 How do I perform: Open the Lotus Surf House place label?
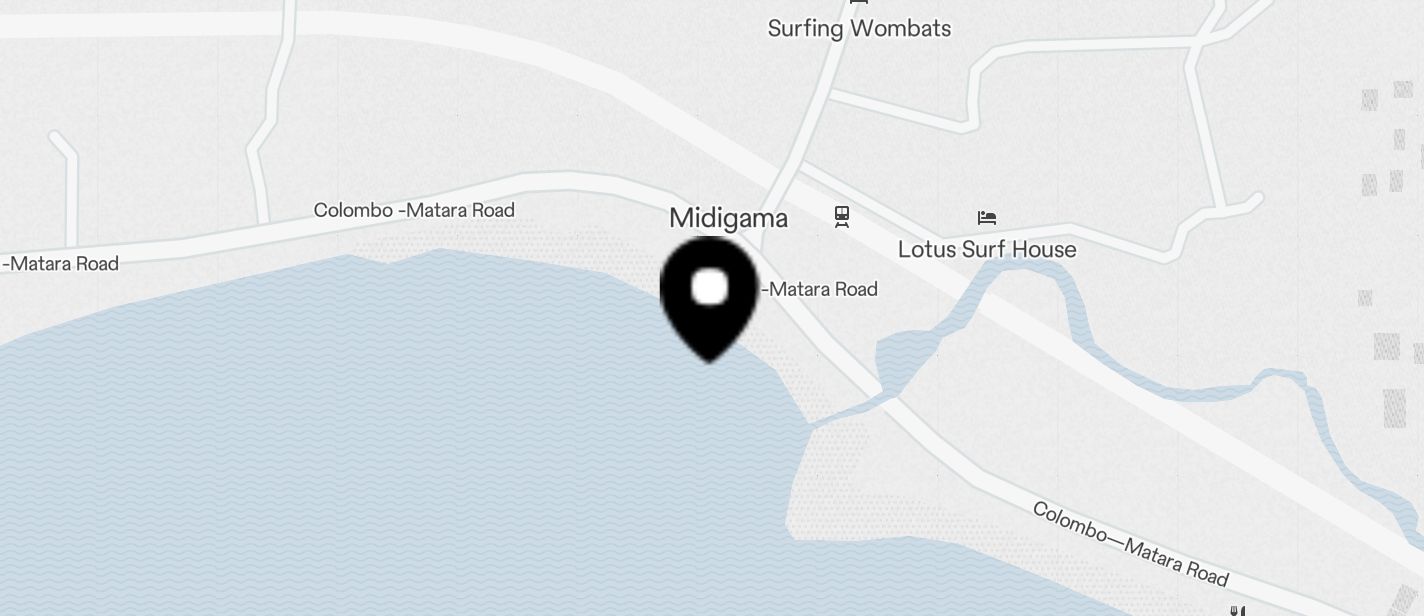coord(987,249)
